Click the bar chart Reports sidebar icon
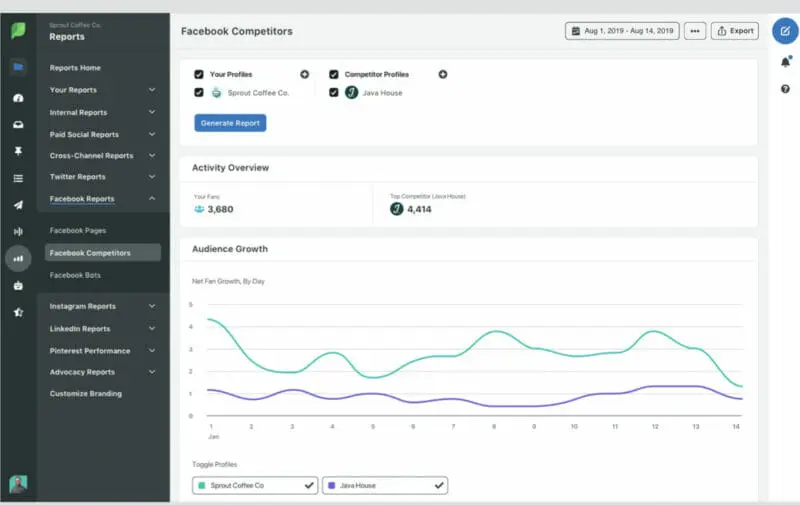800x505 pixels. [18, 258]
